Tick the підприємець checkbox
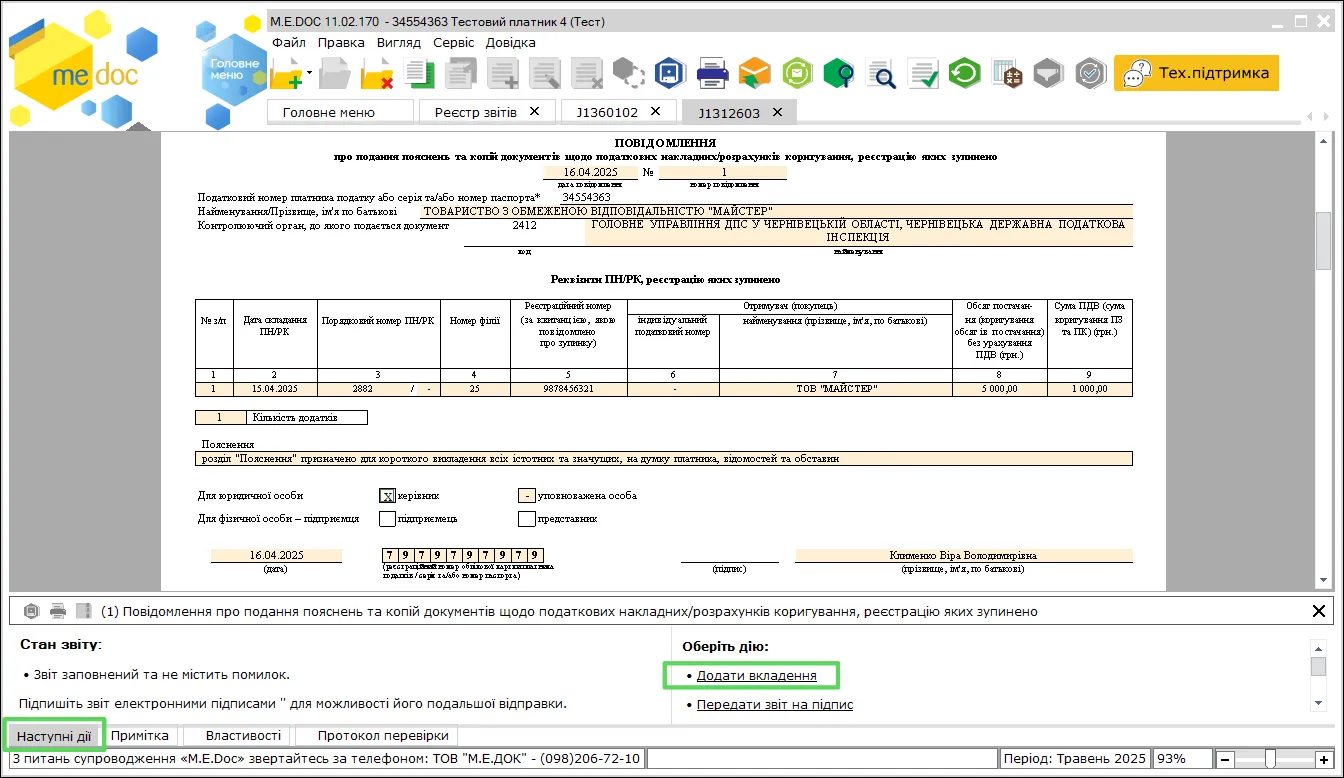1344x778 pixels. coord(387,519)
